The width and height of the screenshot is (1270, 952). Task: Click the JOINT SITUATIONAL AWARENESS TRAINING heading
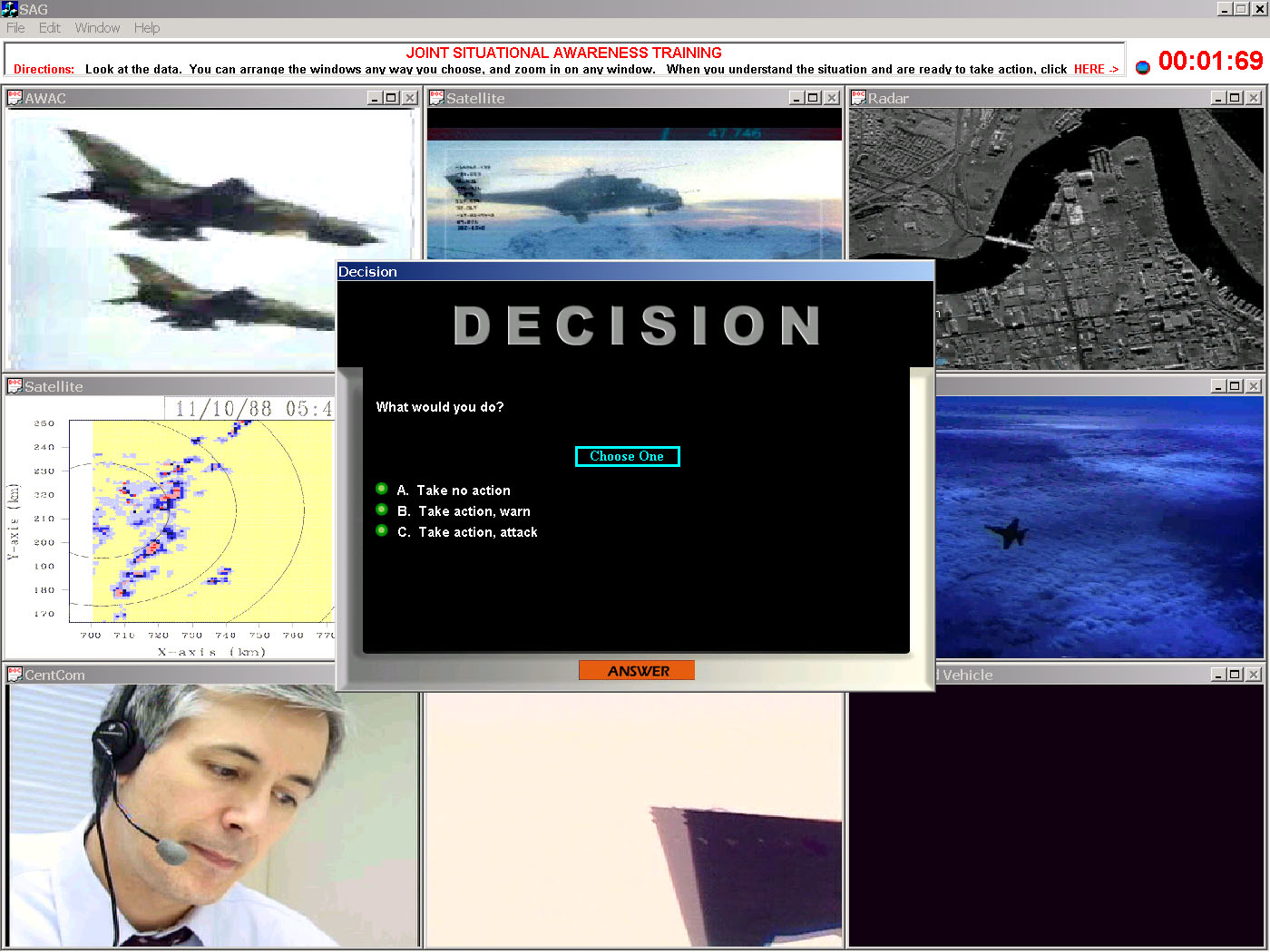(564, 53)
